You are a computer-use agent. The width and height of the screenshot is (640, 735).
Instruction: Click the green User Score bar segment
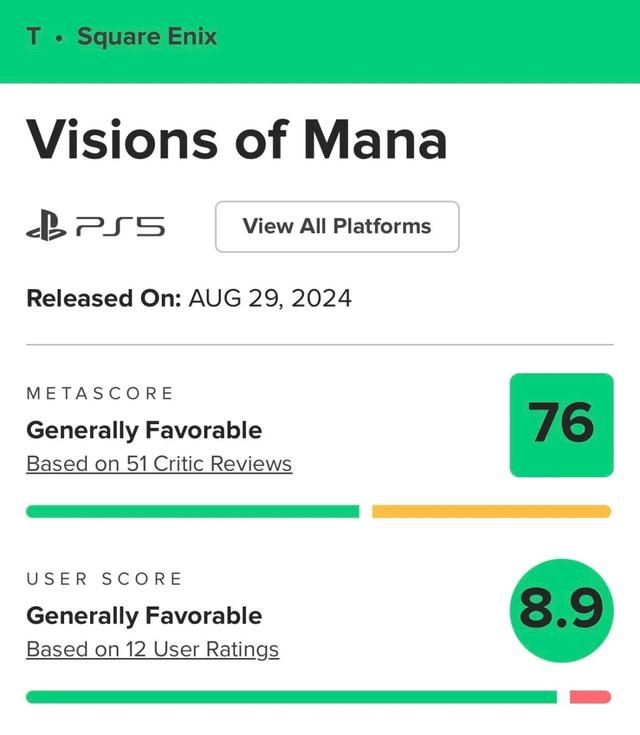[291, 697]
